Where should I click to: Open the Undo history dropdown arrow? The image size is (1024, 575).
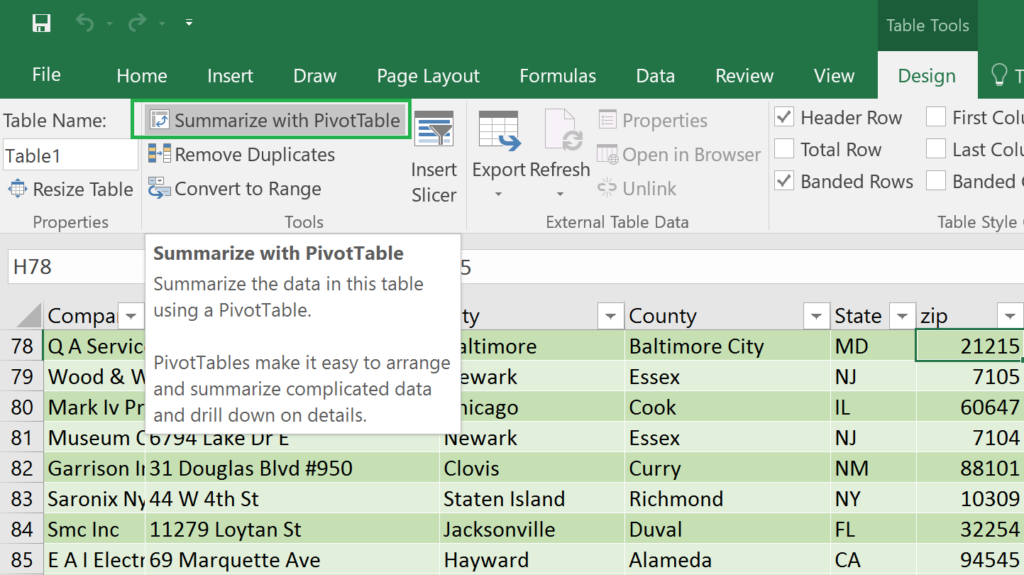coord(110,24)
